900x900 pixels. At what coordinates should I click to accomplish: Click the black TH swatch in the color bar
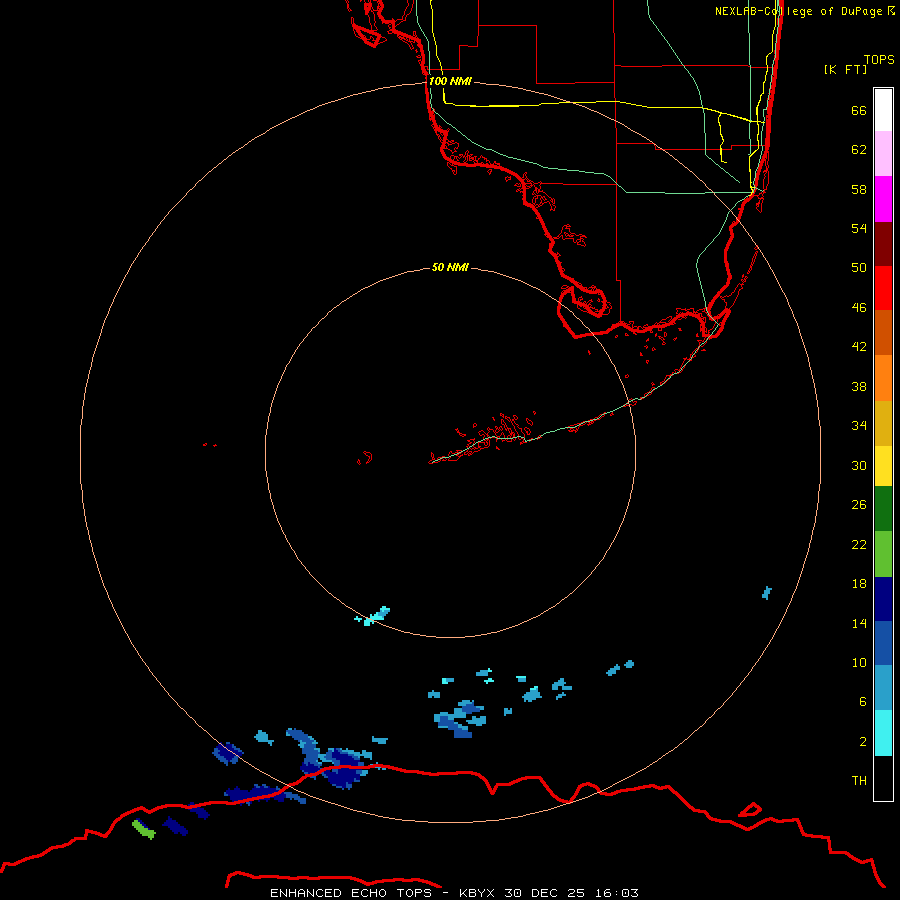pos(883,778)
